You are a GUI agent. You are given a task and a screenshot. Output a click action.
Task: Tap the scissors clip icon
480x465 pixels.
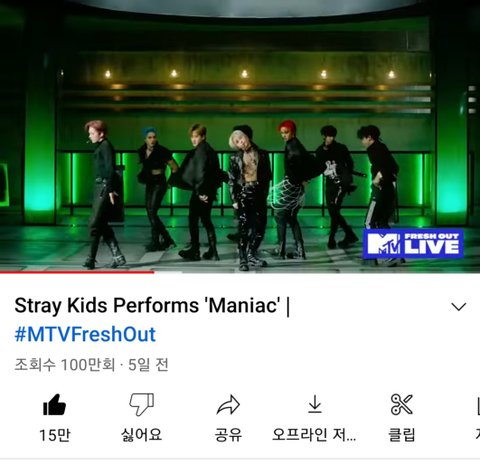point(402,404)
